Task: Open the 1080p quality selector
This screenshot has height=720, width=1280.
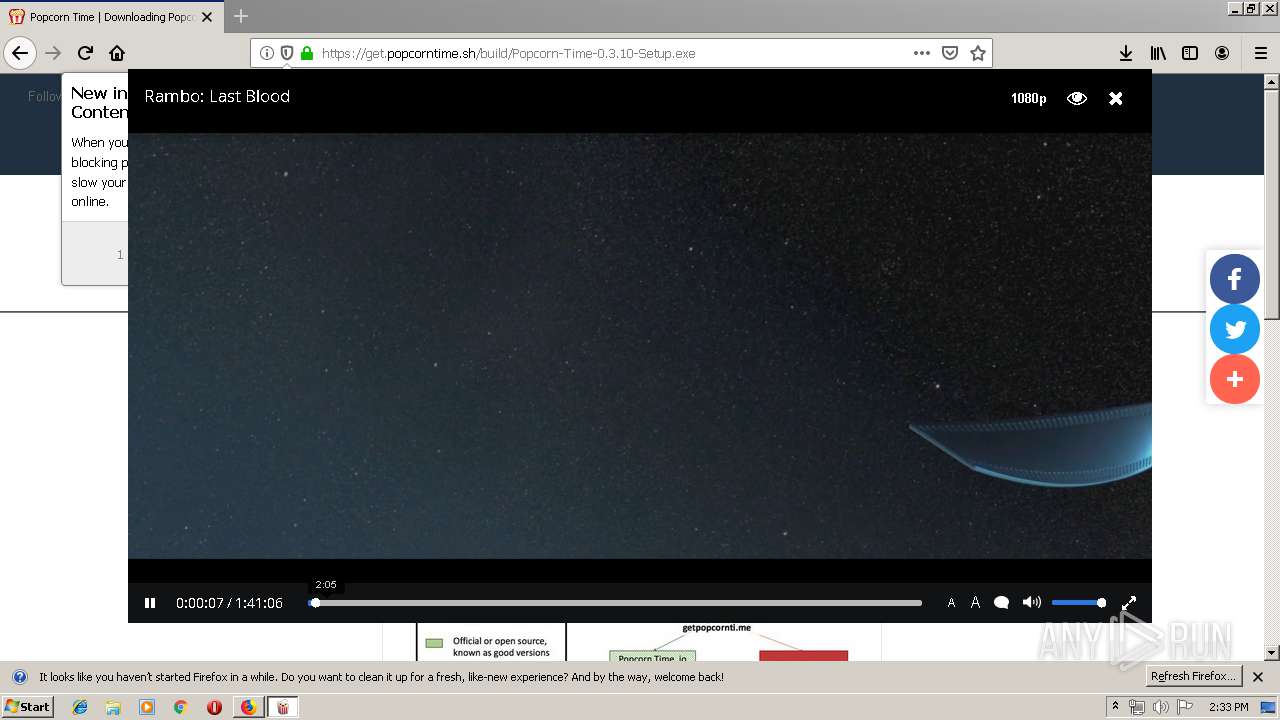Action: 1028,98
